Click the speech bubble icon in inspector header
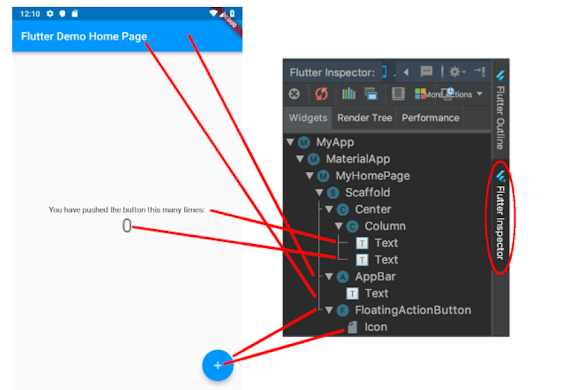The image size is (583, 390). (x=426, y=71)
